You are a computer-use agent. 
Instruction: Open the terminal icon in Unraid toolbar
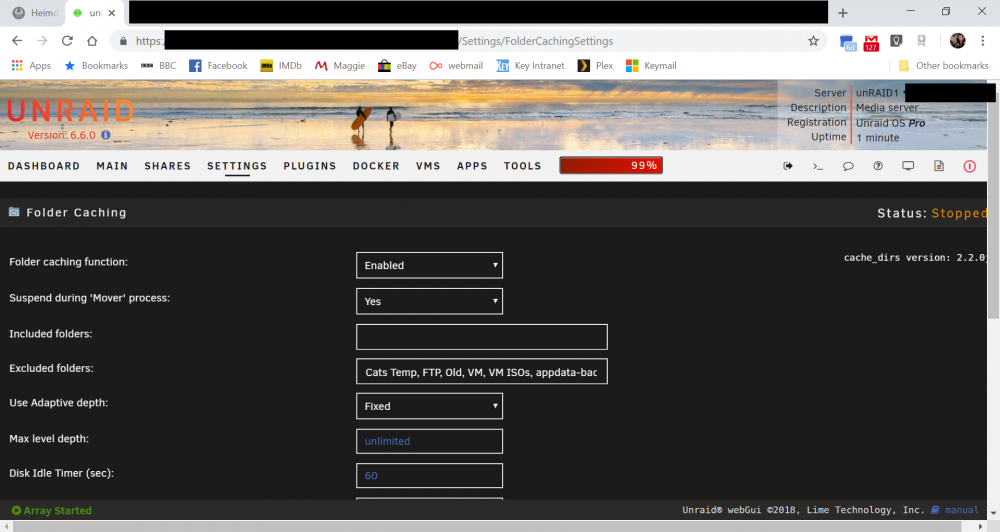point(818,166)
